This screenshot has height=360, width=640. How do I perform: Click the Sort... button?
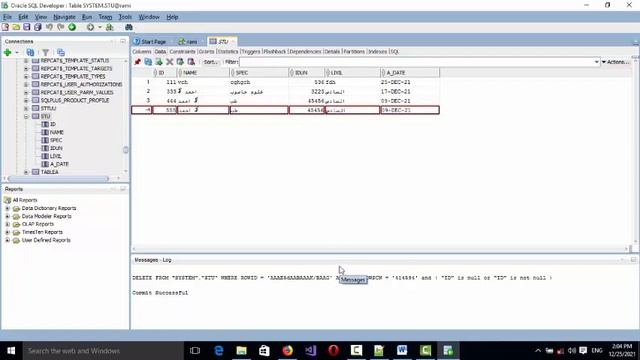pyautogui.click(x=211, y=62)
